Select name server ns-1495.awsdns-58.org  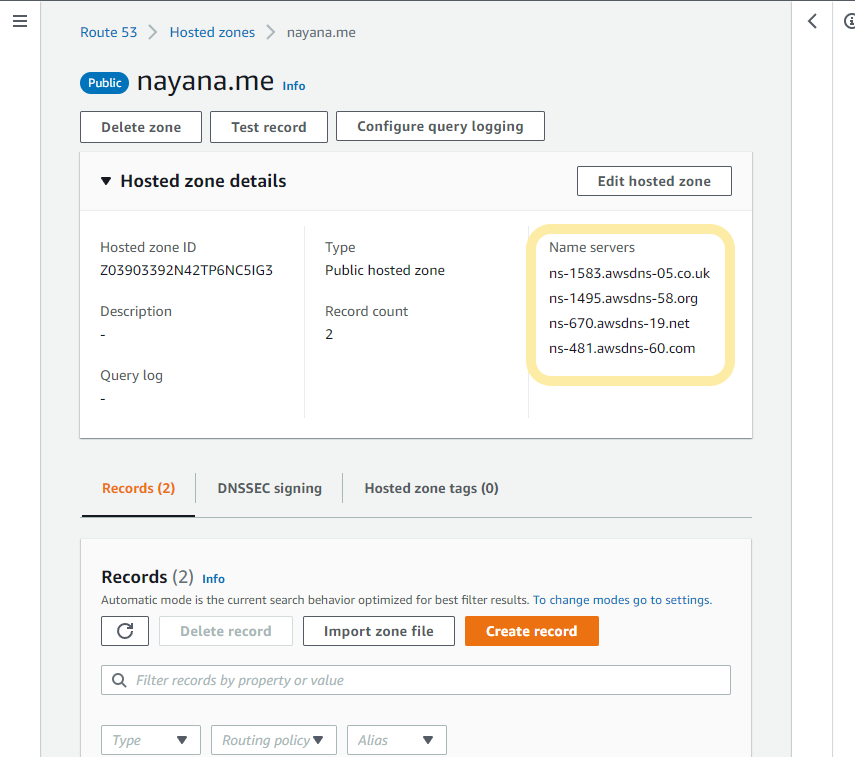[x=623, y=298]
